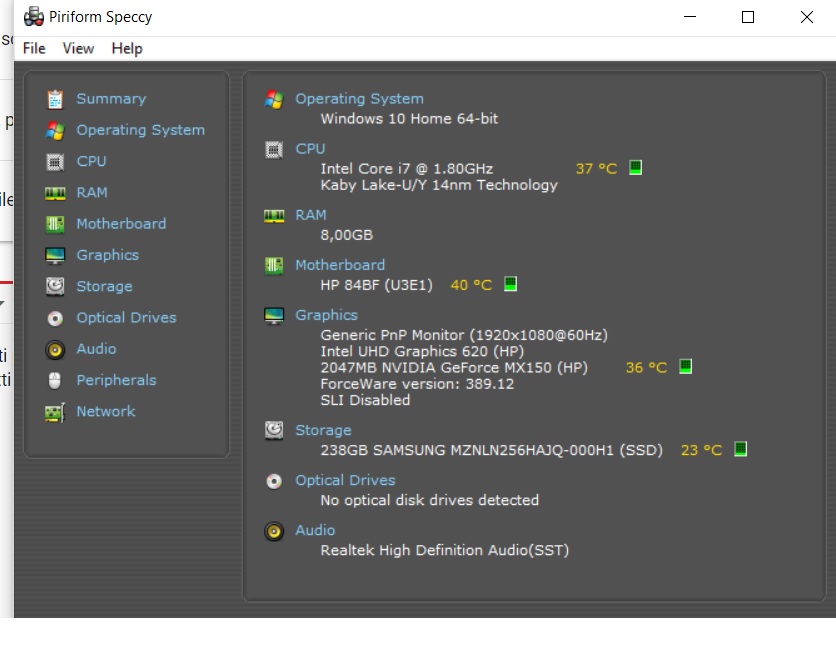Click the Storage drive icon in summary pane

274,430
